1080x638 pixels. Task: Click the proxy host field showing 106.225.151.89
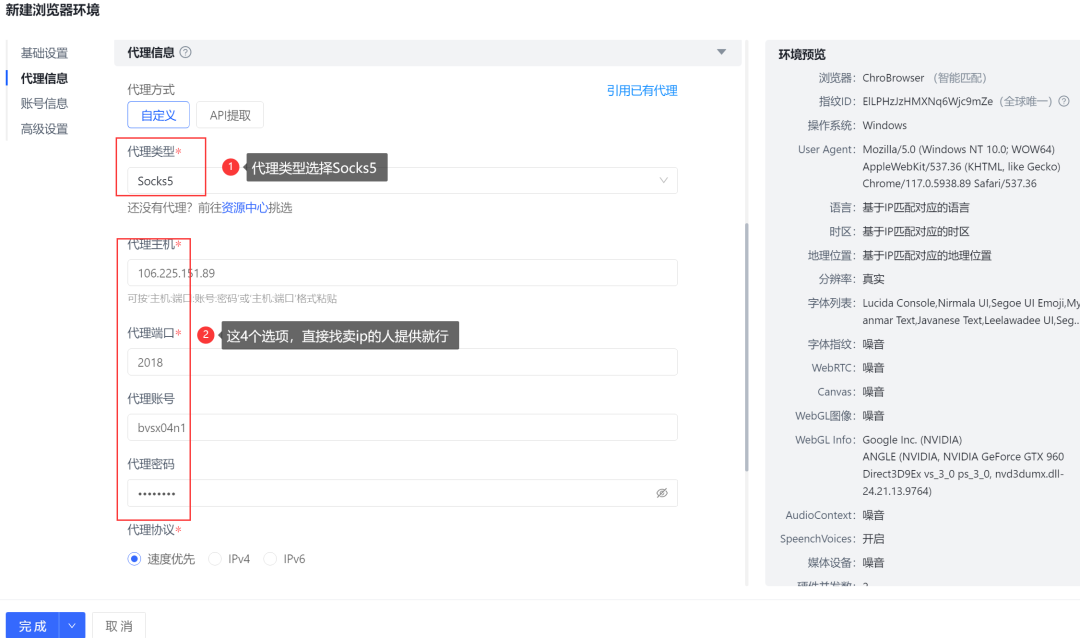(x=400, y=272)
